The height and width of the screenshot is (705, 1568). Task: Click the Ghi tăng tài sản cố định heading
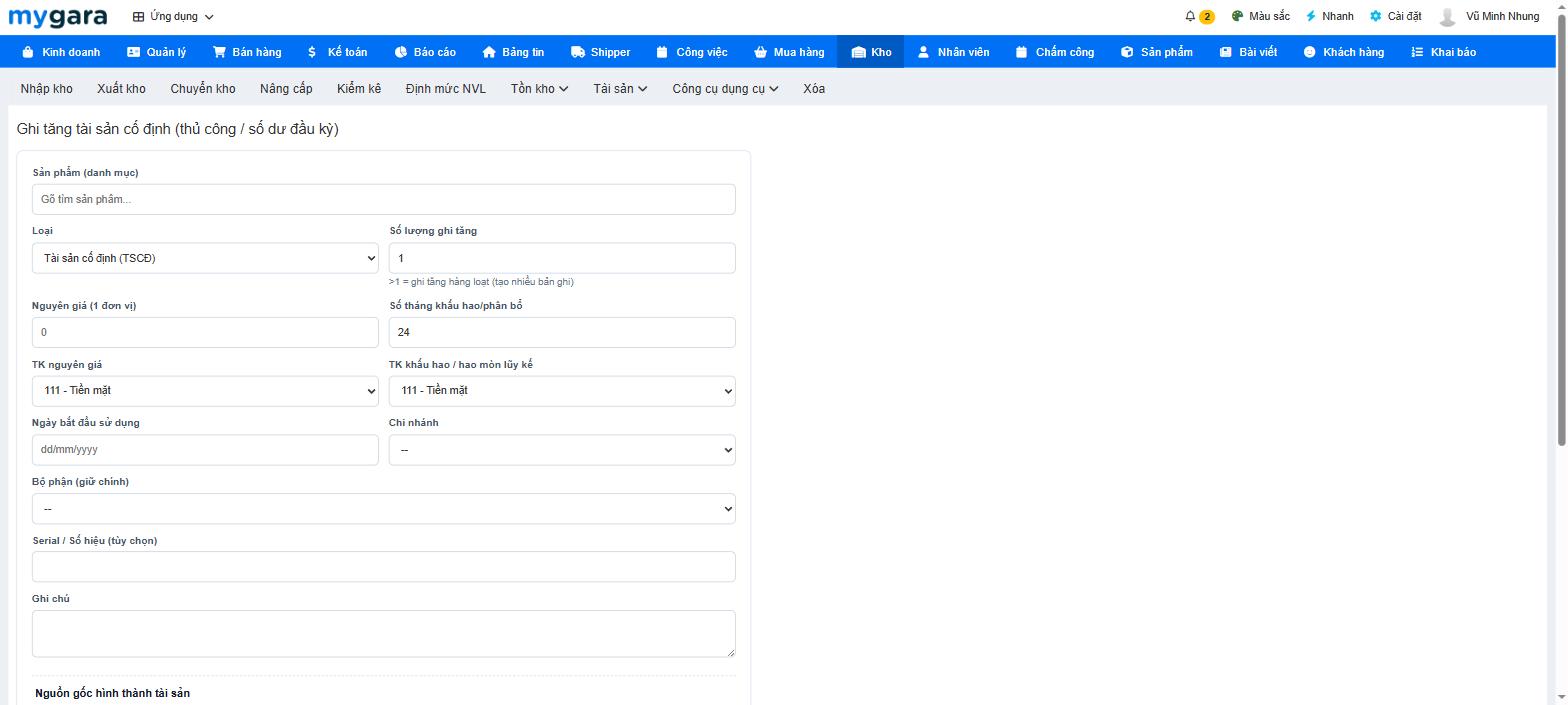[178, 129]
